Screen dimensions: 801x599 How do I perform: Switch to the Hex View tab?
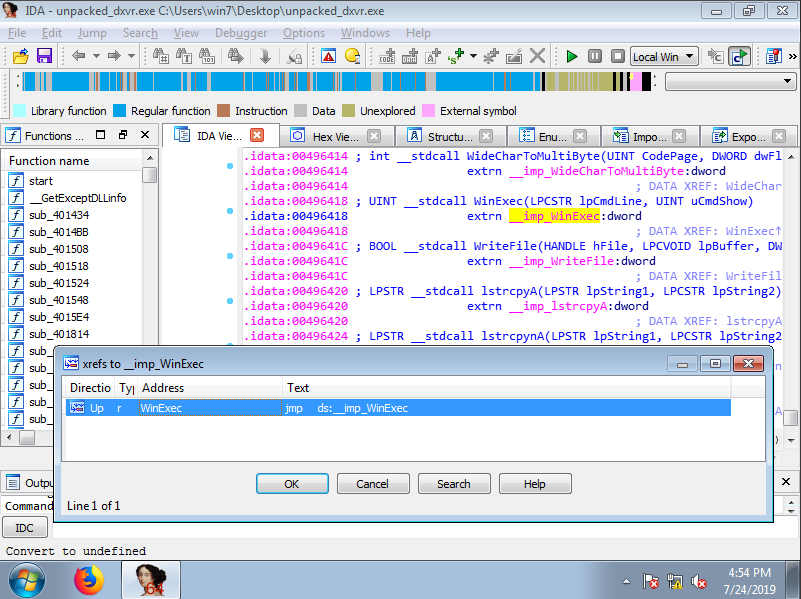coord(336,136)
